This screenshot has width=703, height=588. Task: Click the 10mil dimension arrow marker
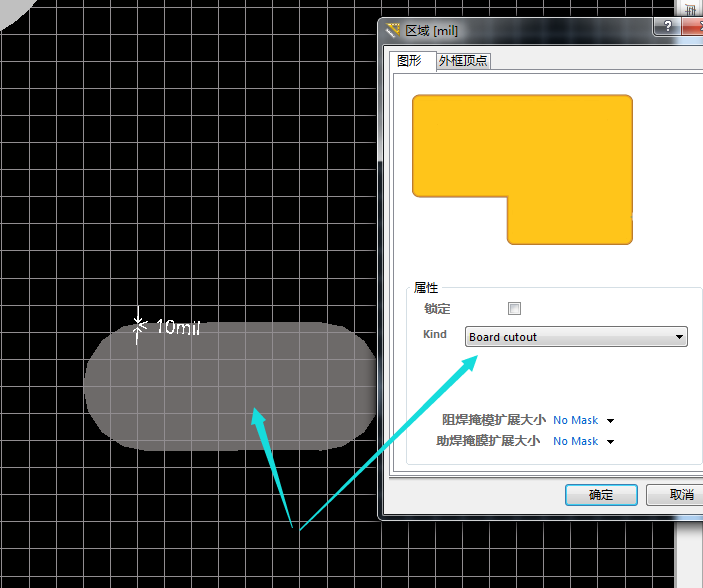tap(139, 328)
